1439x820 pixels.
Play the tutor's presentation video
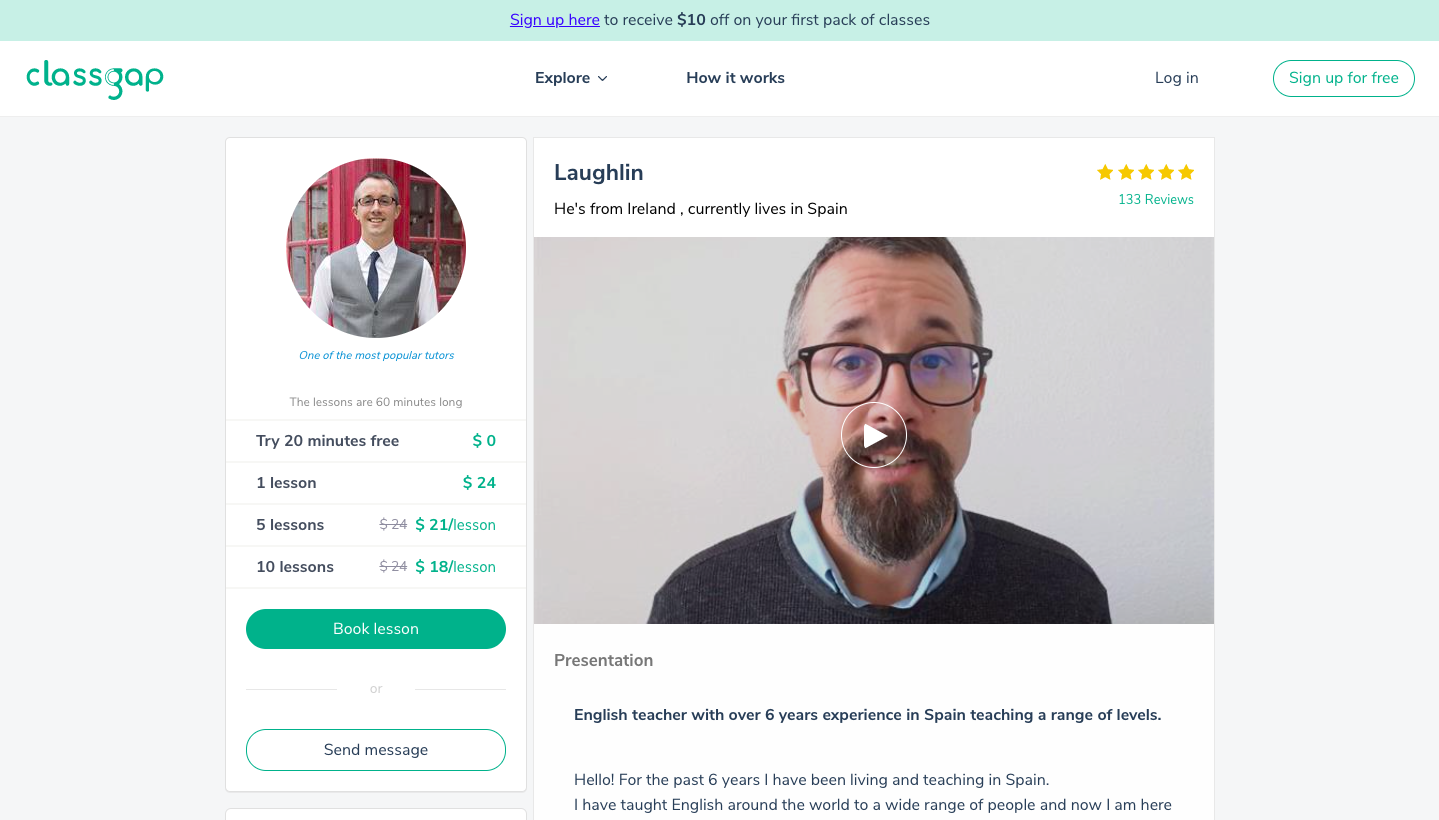873,435
